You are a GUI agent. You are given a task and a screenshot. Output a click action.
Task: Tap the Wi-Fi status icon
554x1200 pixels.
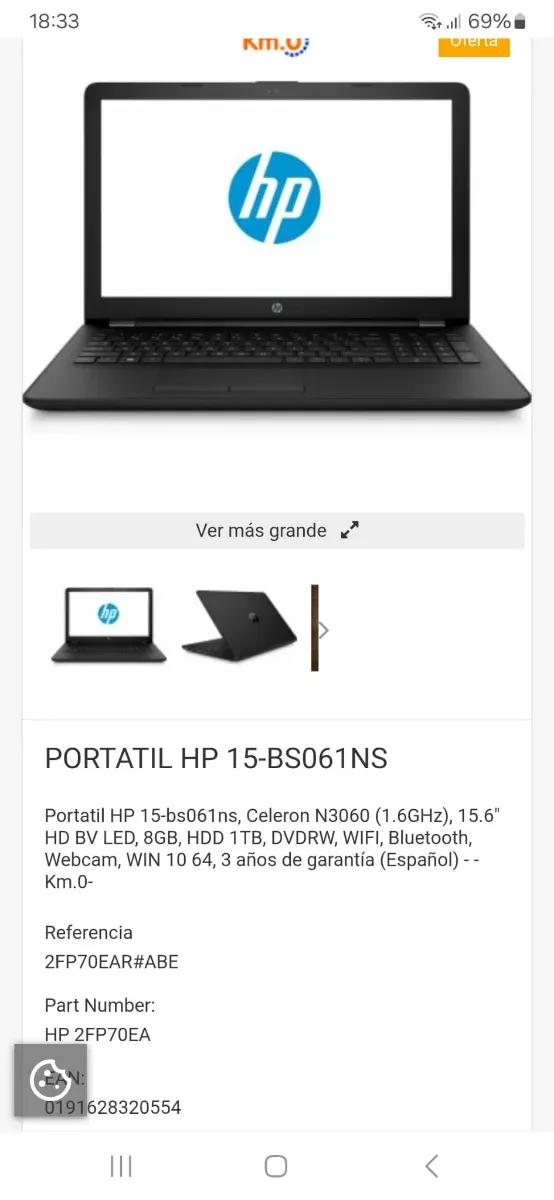(x=431, y=21)
